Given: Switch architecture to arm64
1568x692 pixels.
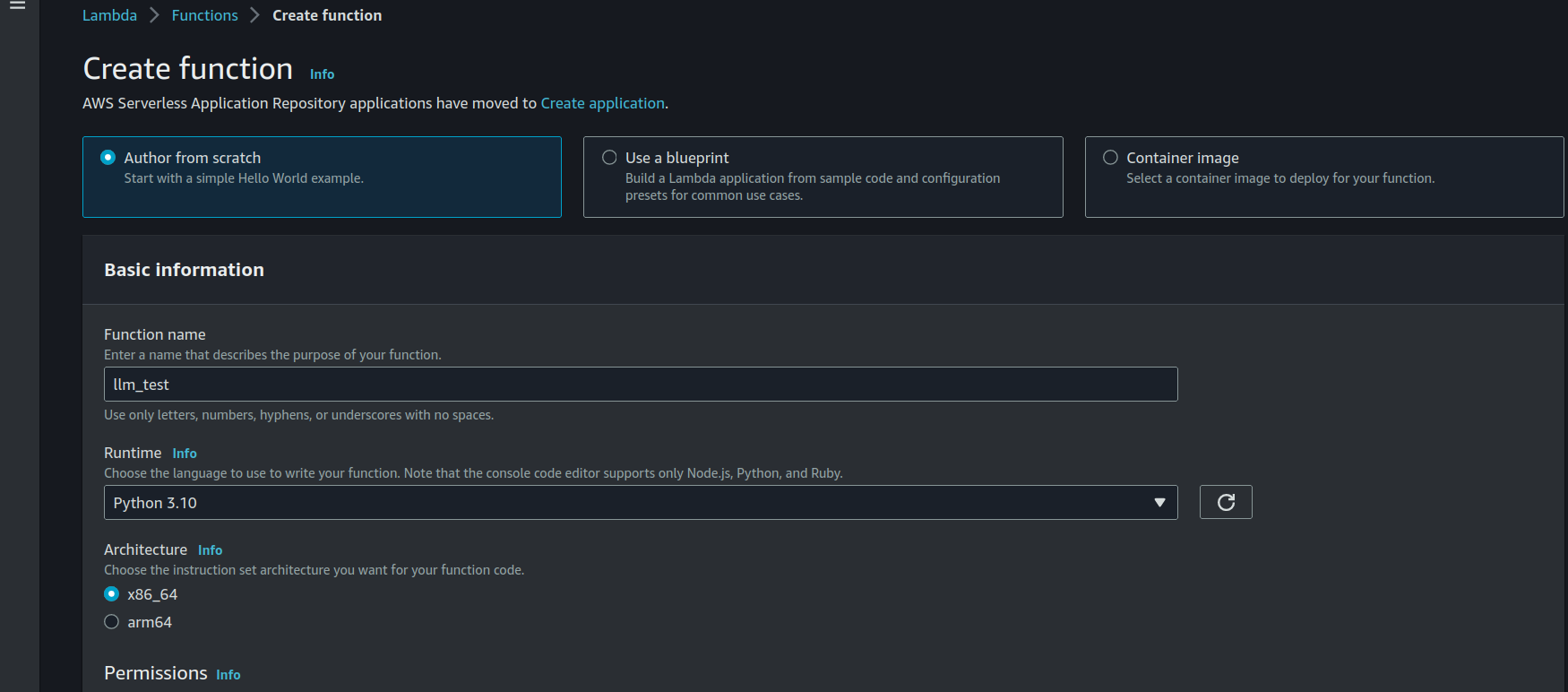Looking at the screenshot, I should 112,622.
